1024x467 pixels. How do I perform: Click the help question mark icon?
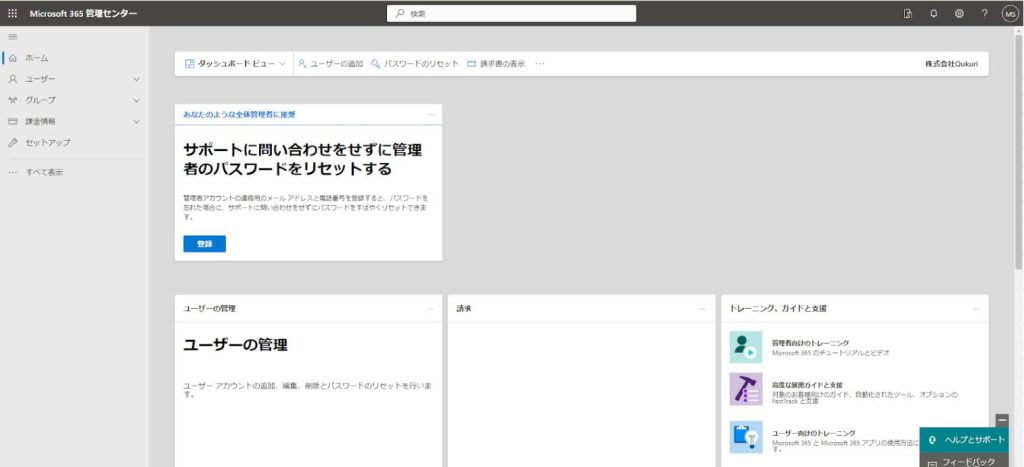[x=984, y=13]
